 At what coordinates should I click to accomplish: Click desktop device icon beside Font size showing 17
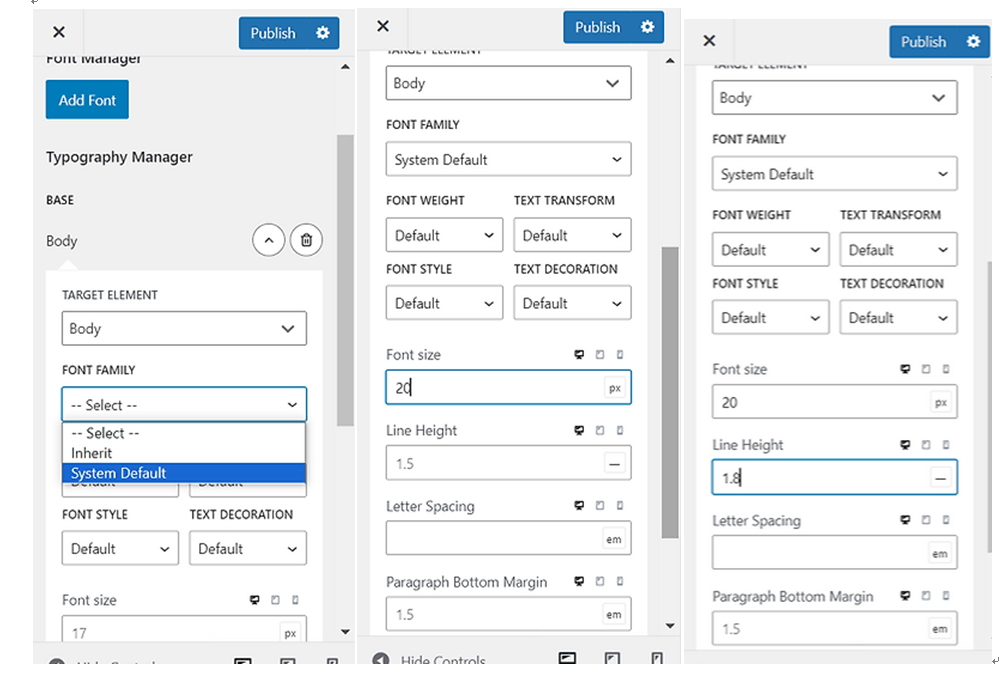[254, 600]
